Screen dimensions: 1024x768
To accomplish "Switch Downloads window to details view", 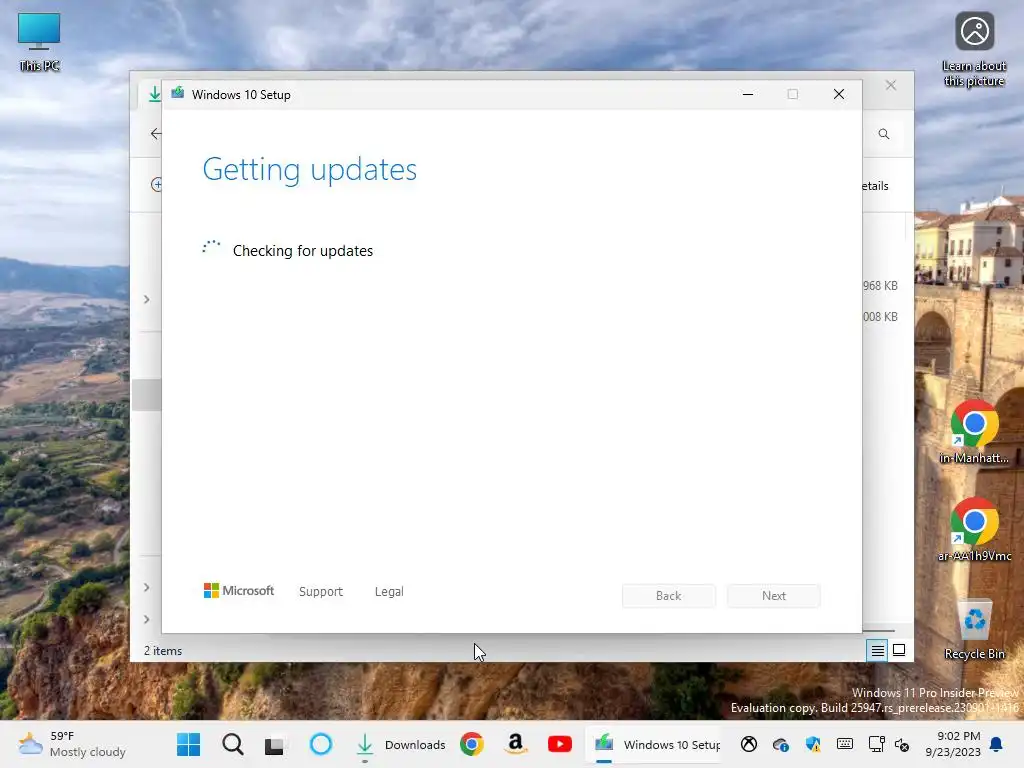I will (x=877, y=650).
